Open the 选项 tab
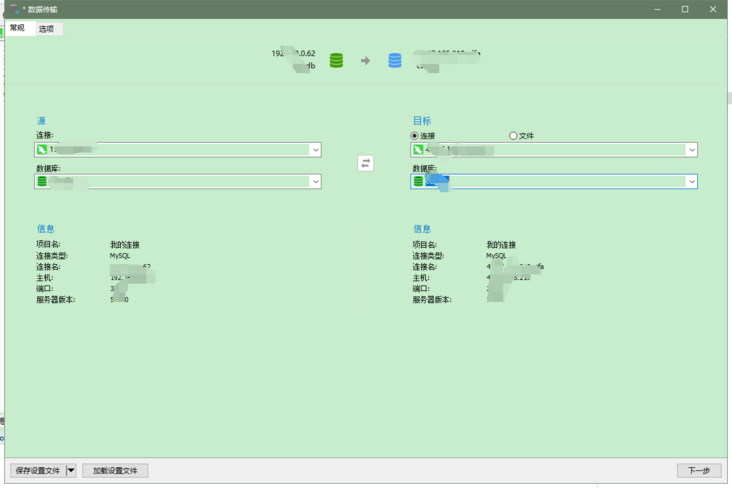The image size is (732, 488). click(x=47, y=29)
